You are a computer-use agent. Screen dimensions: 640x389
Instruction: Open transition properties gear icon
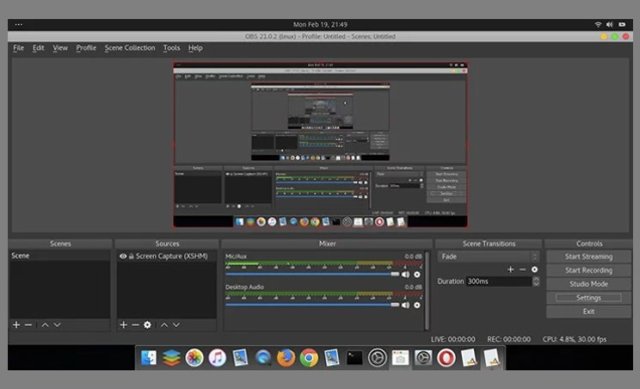(x=534, y=269)
